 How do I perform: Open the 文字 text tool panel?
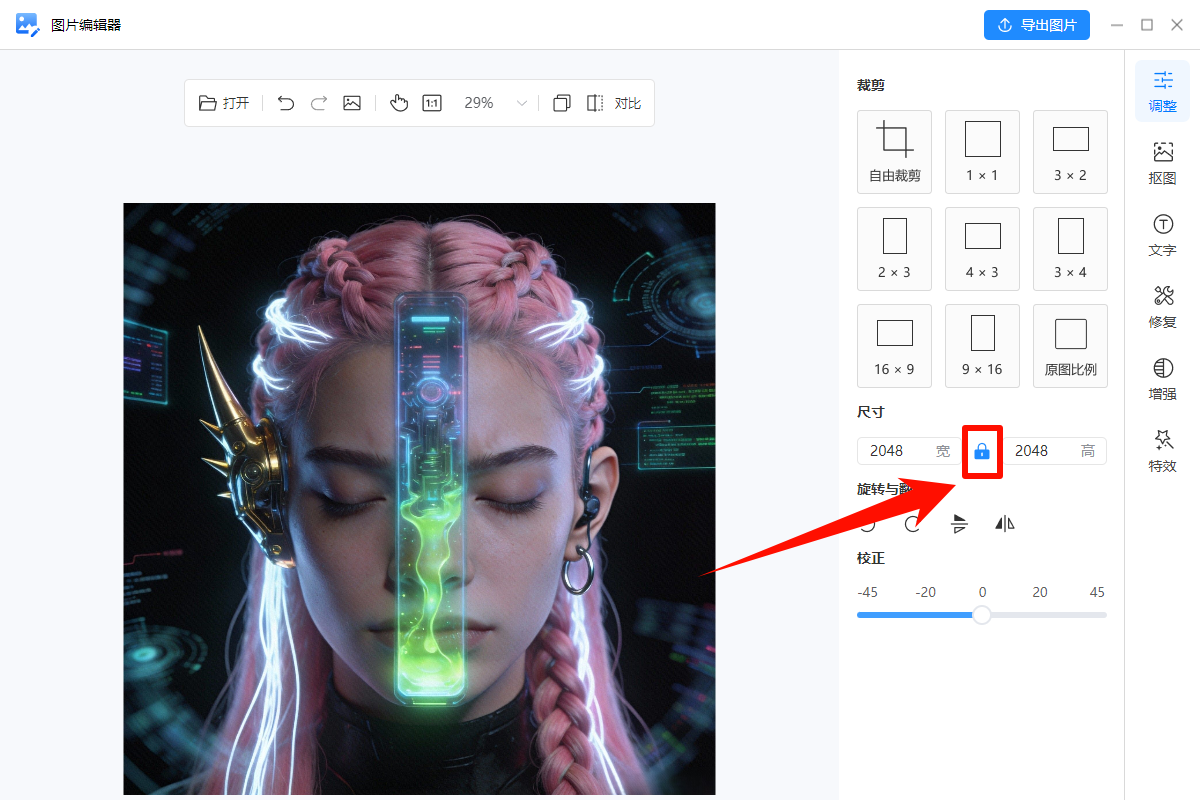pyautogui.click(x=1162, y=235)
